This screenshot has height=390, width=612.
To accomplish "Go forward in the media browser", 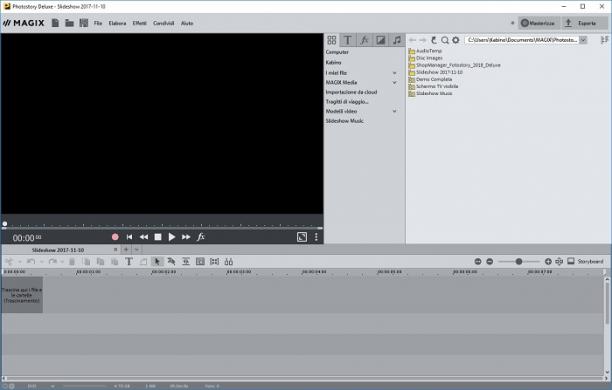I will (x=423, y=40).
